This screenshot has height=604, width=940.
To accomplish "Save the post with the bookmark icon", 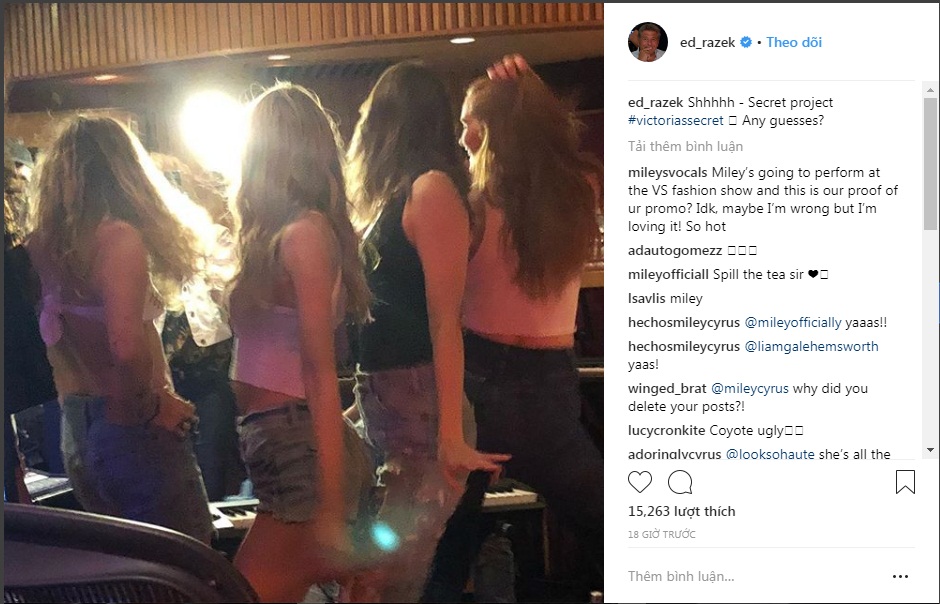I will tap(905, 482).
